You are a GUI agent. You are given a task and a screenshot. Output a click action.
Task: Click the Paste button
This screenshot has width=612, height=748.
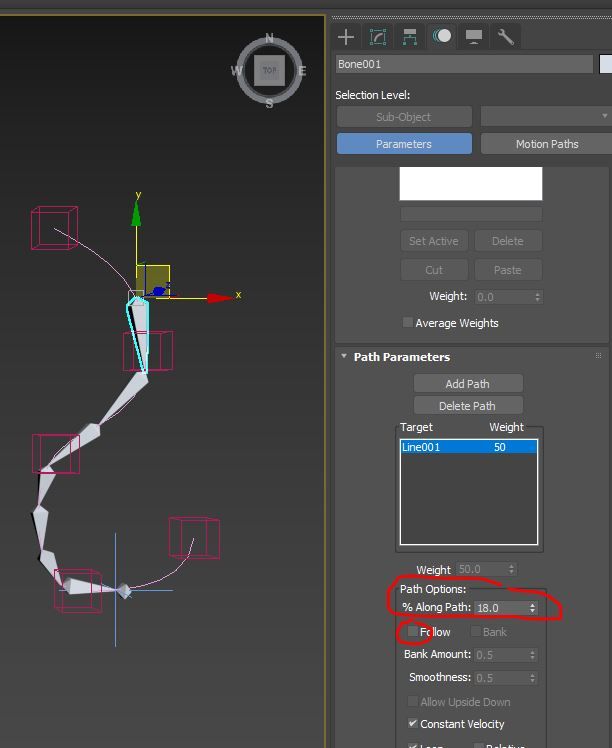click(508, 270)
